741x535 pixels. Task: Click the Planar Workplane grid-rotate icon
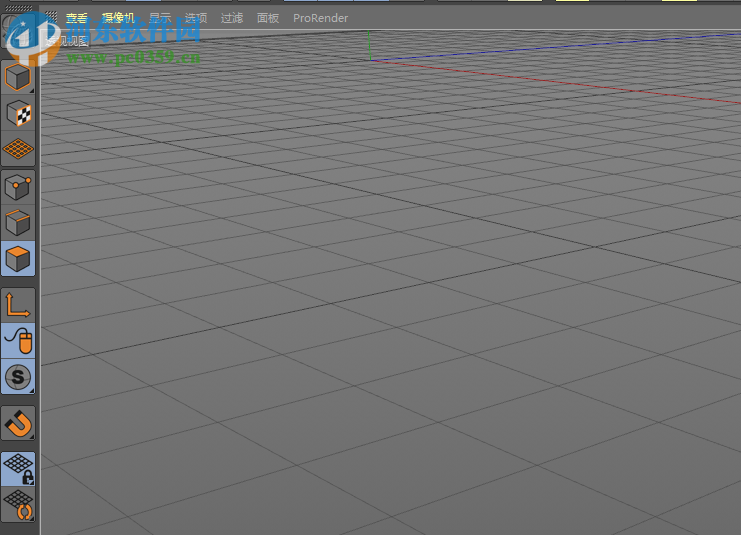click(x=18, y=505)
